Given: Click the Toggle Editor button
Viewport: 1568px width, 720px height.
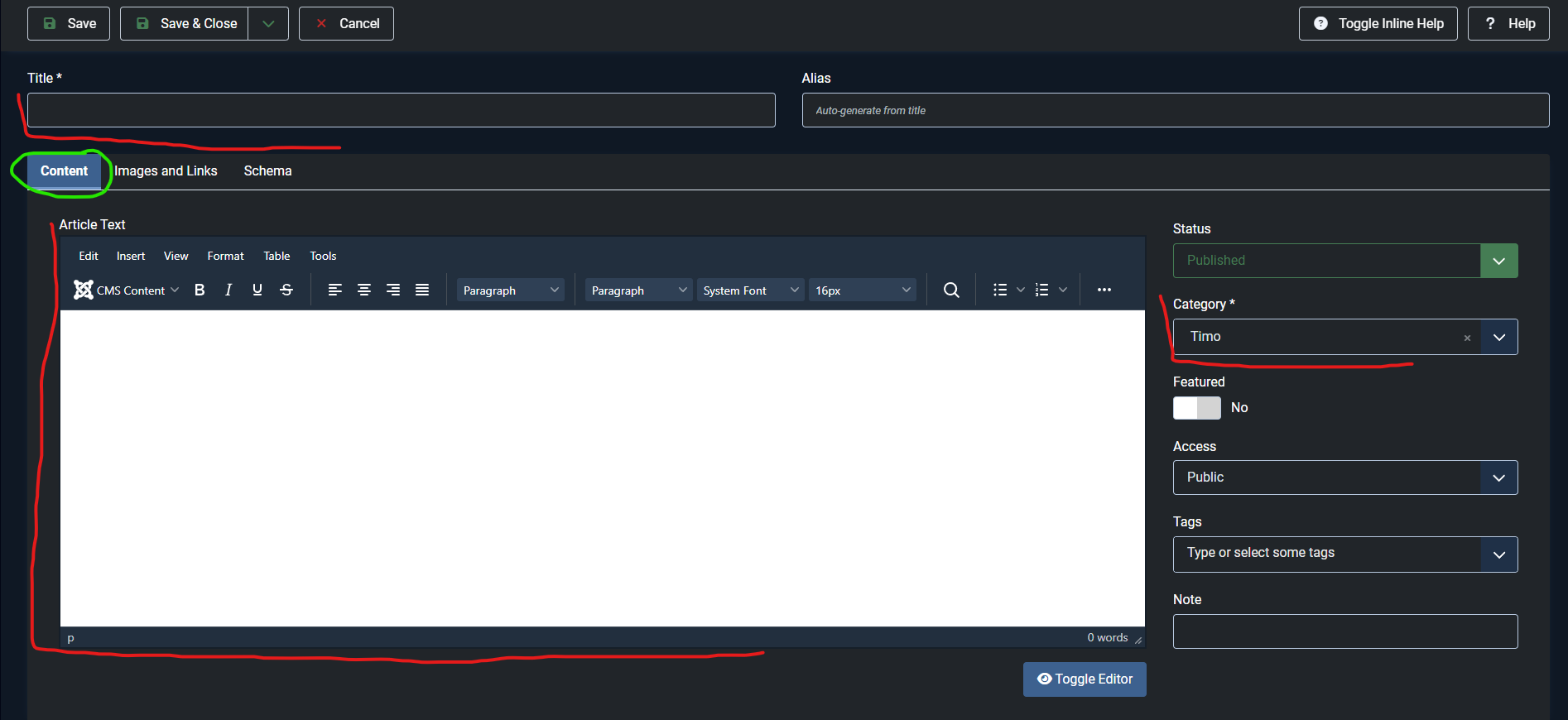Looking at the screenshot, I should tap(1084, 679).
